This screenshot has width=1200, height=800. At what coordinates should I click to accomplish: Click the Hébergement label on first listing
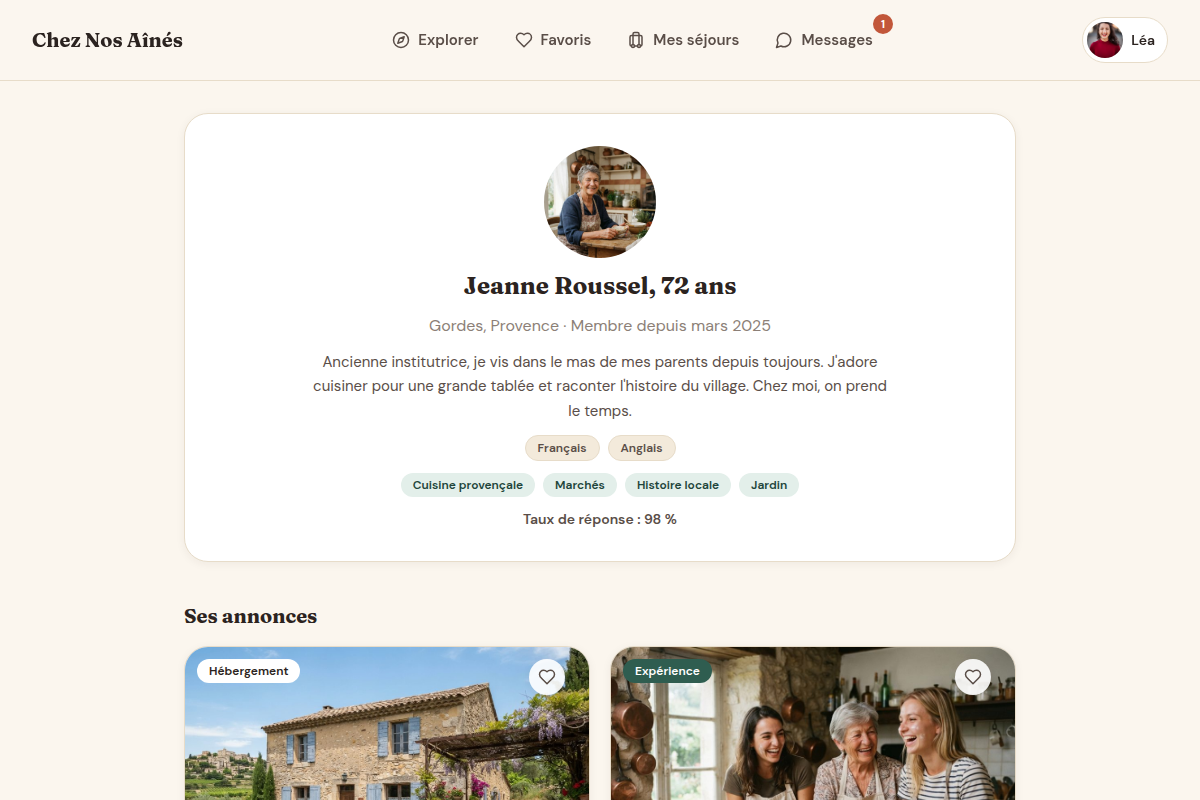click(248, 671)
